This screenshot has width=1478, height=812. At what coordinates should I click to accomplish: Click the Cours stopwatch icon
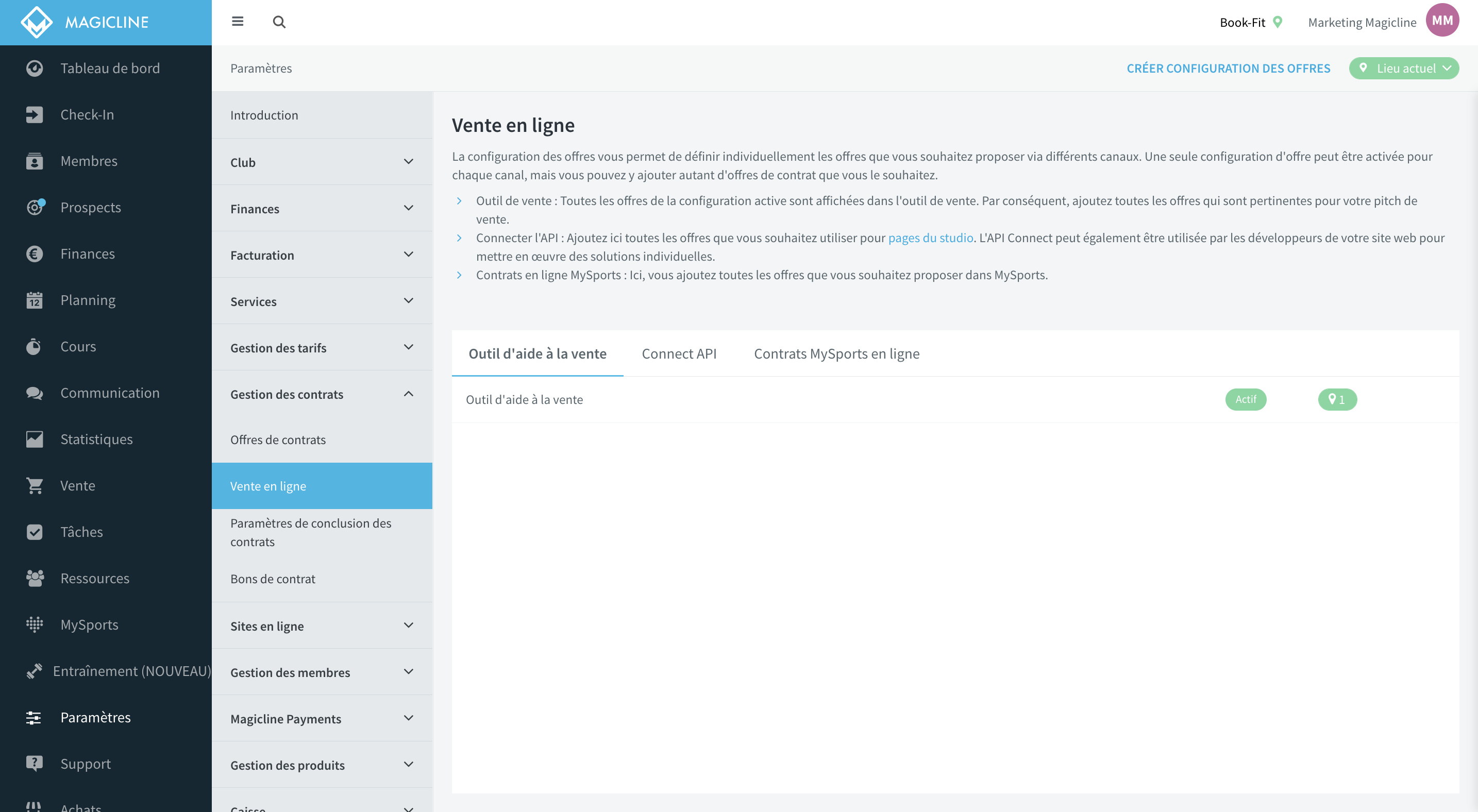coord(35,346)
